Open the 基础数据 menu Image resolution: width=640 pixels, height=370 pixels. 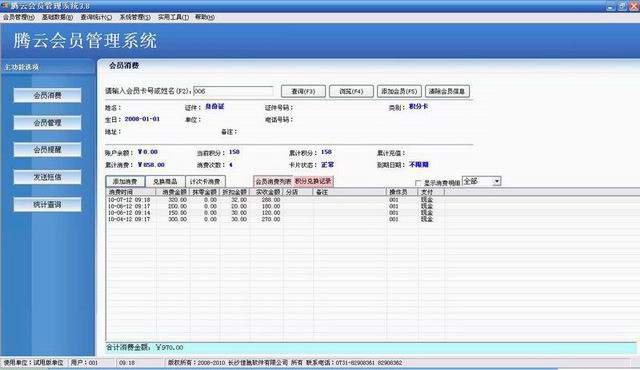click(x=57, y=17)
